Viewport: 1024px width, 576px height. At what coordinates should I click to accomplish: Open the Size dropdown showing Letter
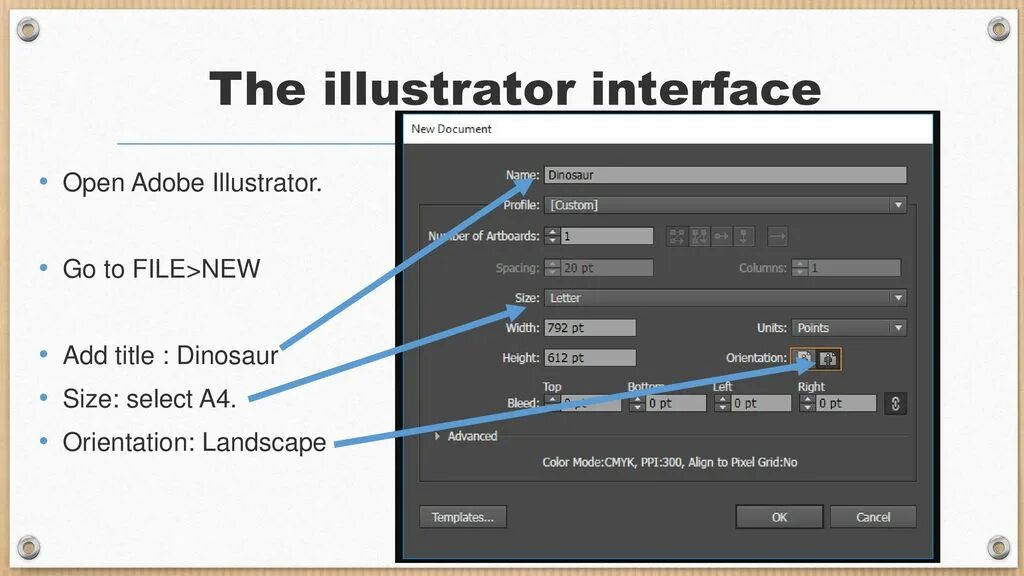[x=726, y=298]
